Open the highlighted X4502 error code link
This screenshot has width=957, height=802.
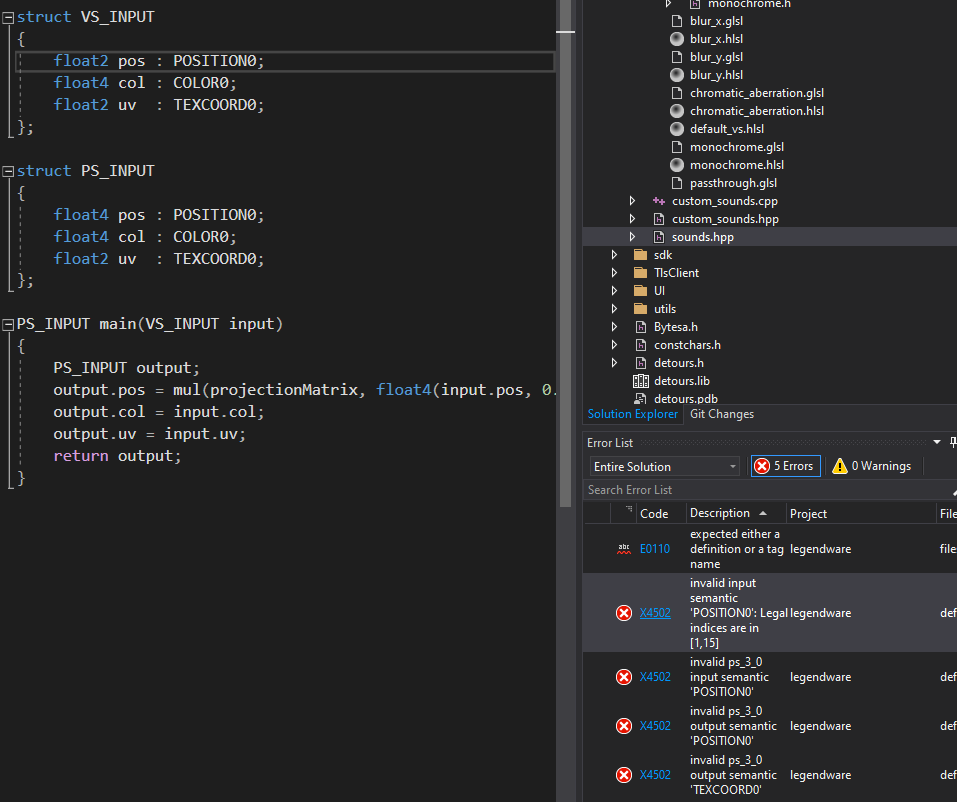tap(655, 613)
